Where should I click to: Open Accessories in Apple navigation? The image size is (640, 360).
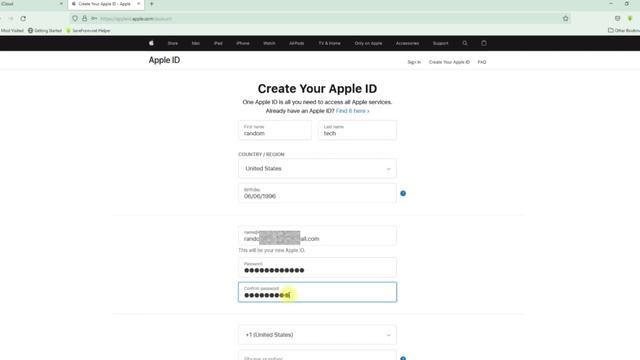pos(407,43)
